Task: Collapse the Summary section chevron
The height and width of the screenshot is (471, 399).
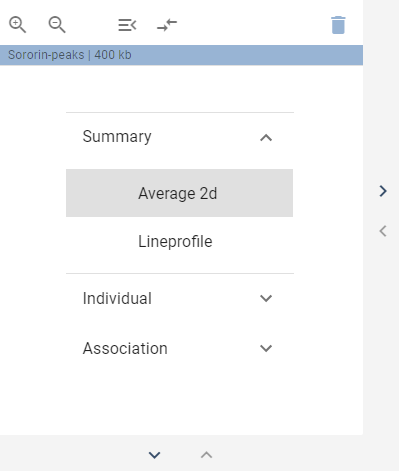Action: [x=266, y=138]
